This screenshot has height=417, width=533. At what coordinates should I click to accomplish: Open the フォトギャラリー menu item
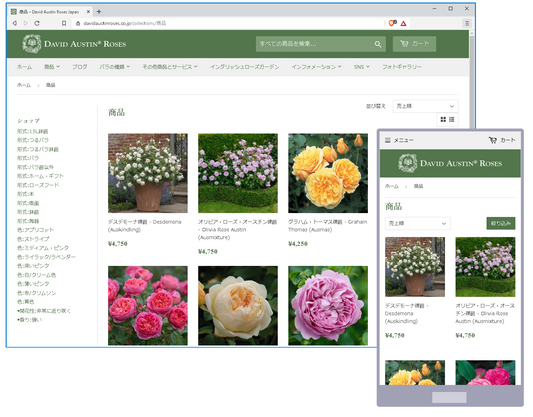(x=402, y=67)
